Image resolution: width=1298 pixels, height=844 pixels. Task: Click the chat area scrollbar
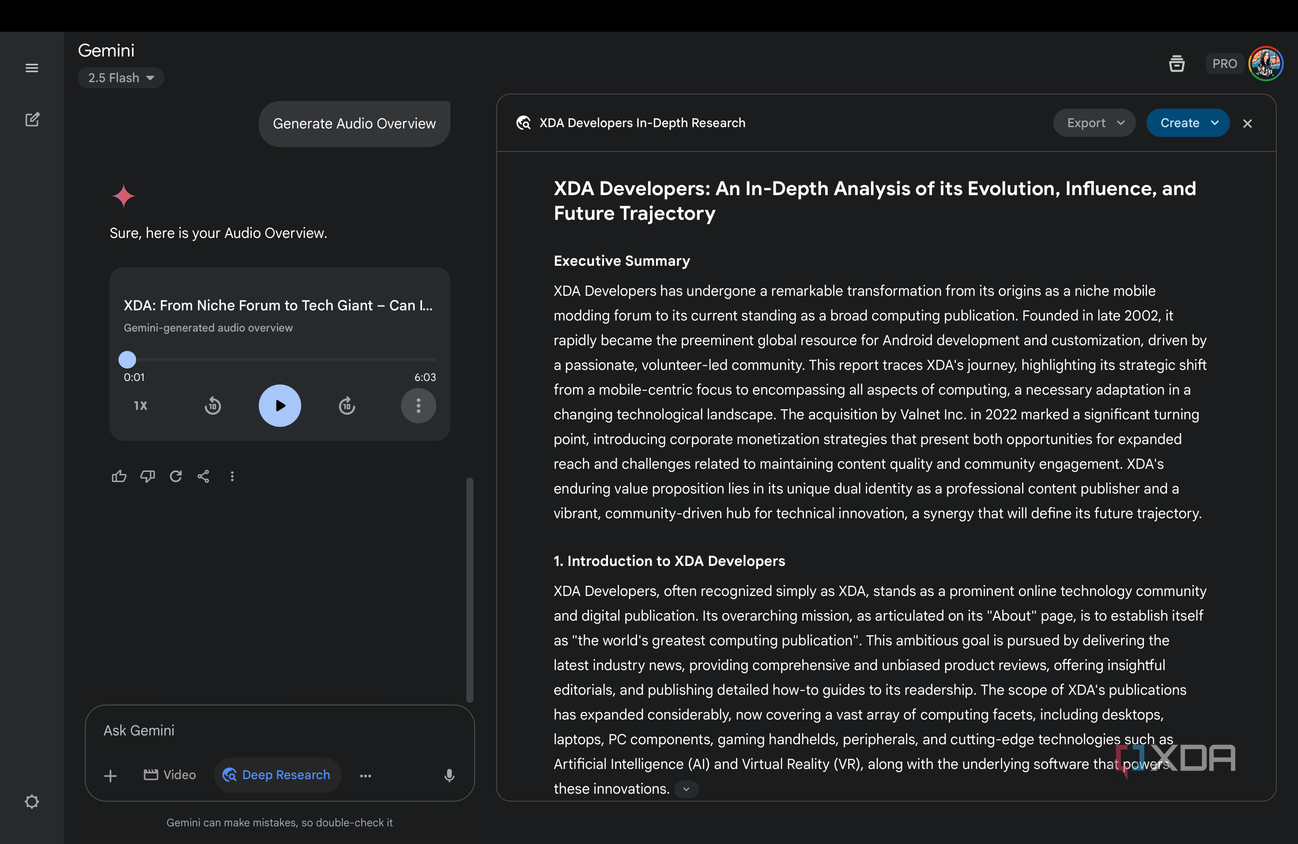pyautogui.click(x=470, y=589)
